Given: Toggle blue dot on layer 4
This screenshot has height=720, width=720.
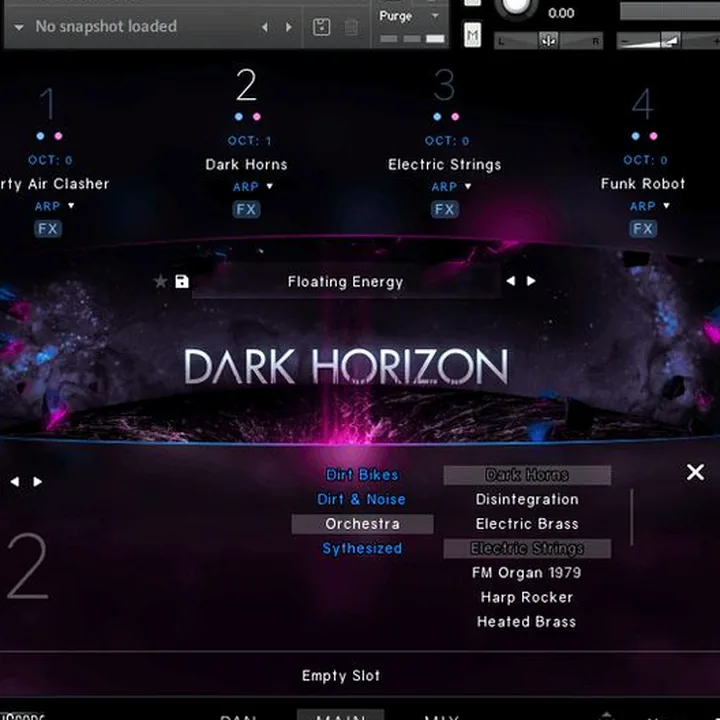Looking at the screenshot, I should tap(636, 136).
